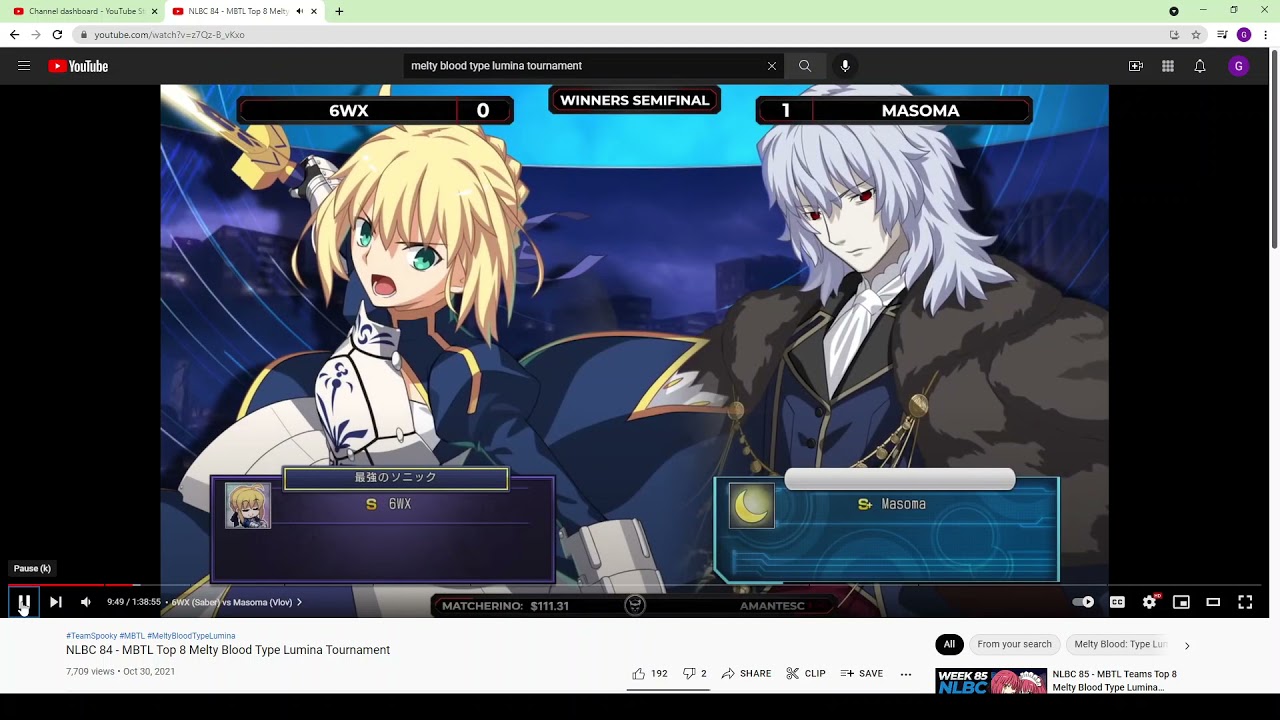Open the #MeltyBloodTypeLumina hashtag link
1280x720 pixels.
click(191, 636)
